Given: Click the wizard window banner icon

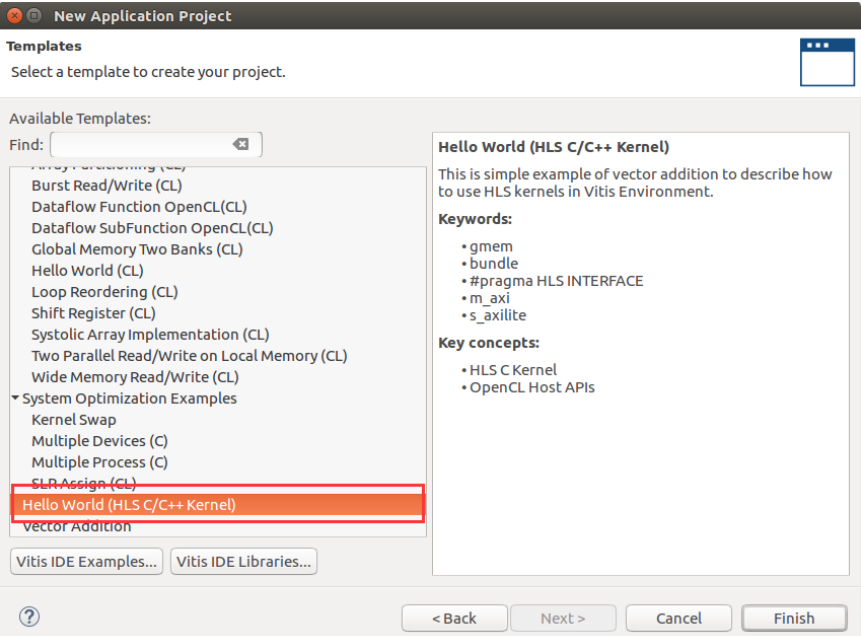Looking at the screenshot, I should (827, 62).
